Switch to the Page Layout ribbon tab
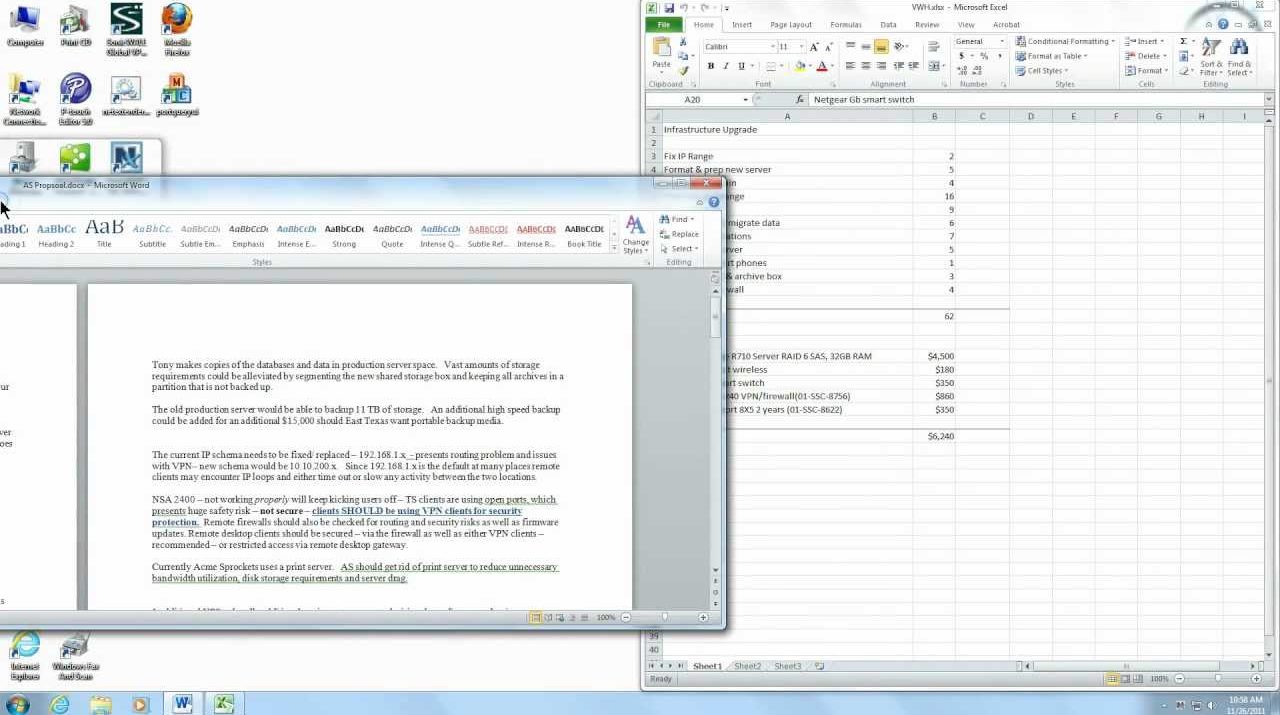 coord(790,25)
